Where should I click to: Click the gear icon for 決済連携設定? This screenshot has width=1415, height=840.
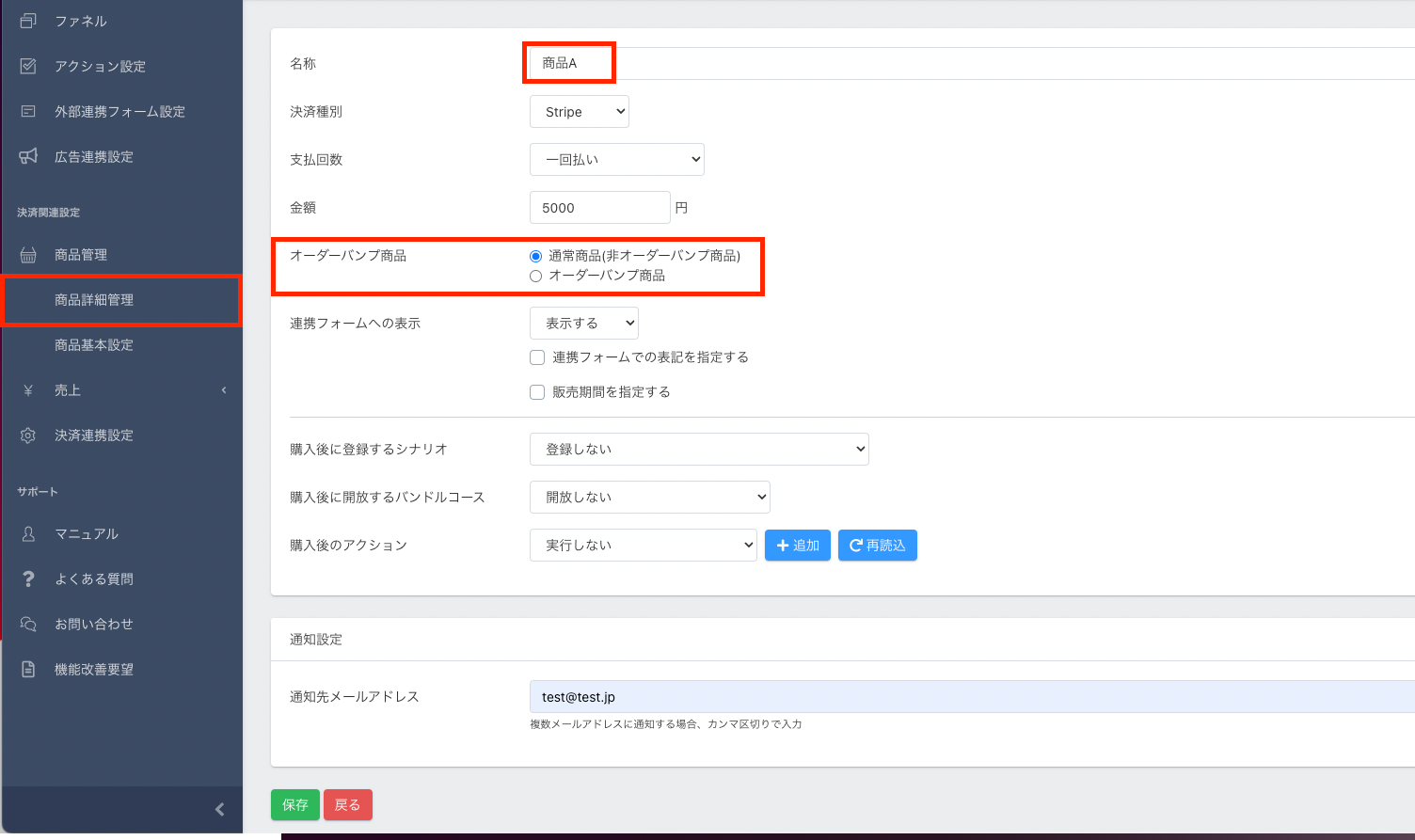(28, 436)
